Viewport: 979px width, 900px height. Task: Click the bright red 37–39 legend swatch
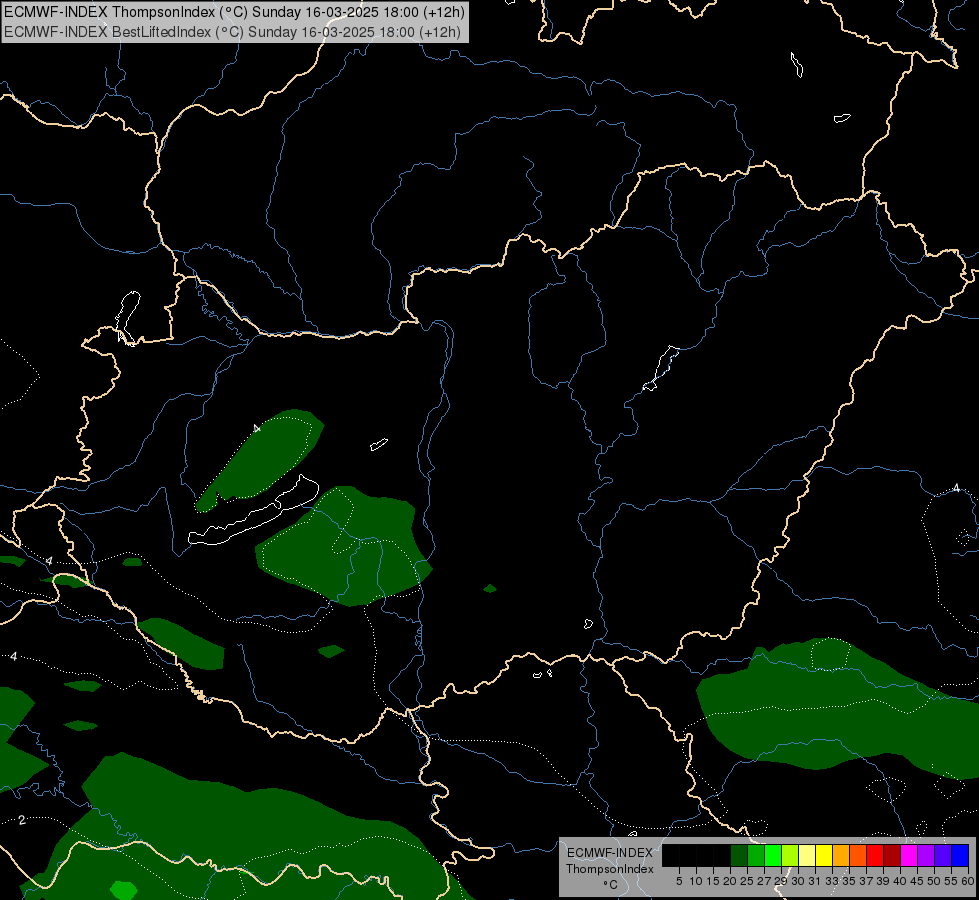click(x=875, y=855)
